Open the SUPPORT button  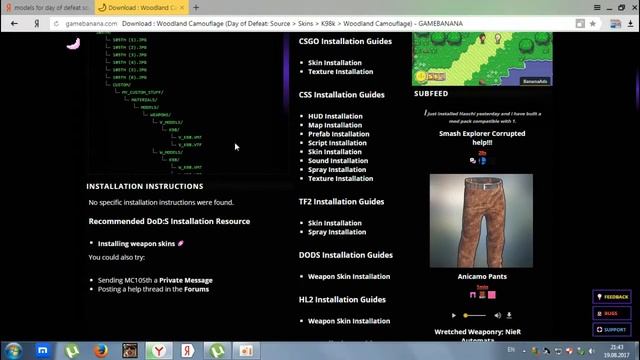(612, 329)
